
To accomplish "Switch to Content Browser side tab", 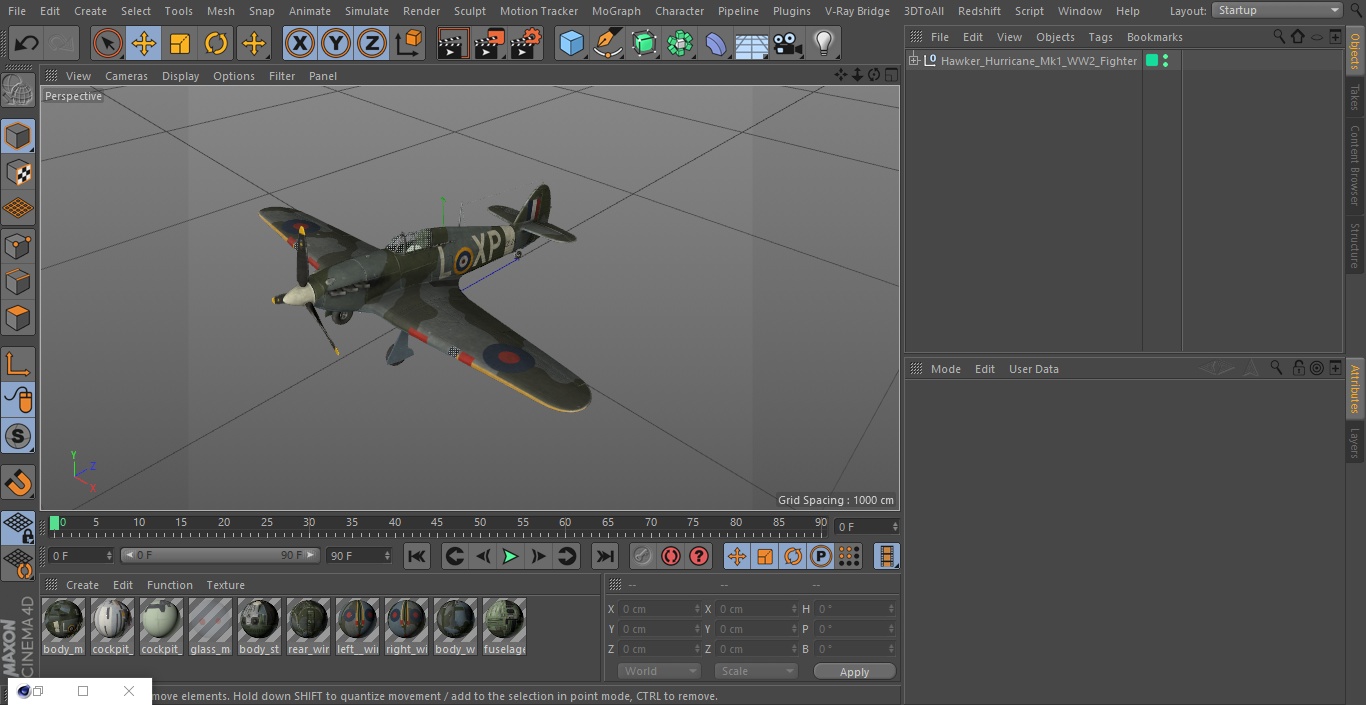I will [1355, 165].
